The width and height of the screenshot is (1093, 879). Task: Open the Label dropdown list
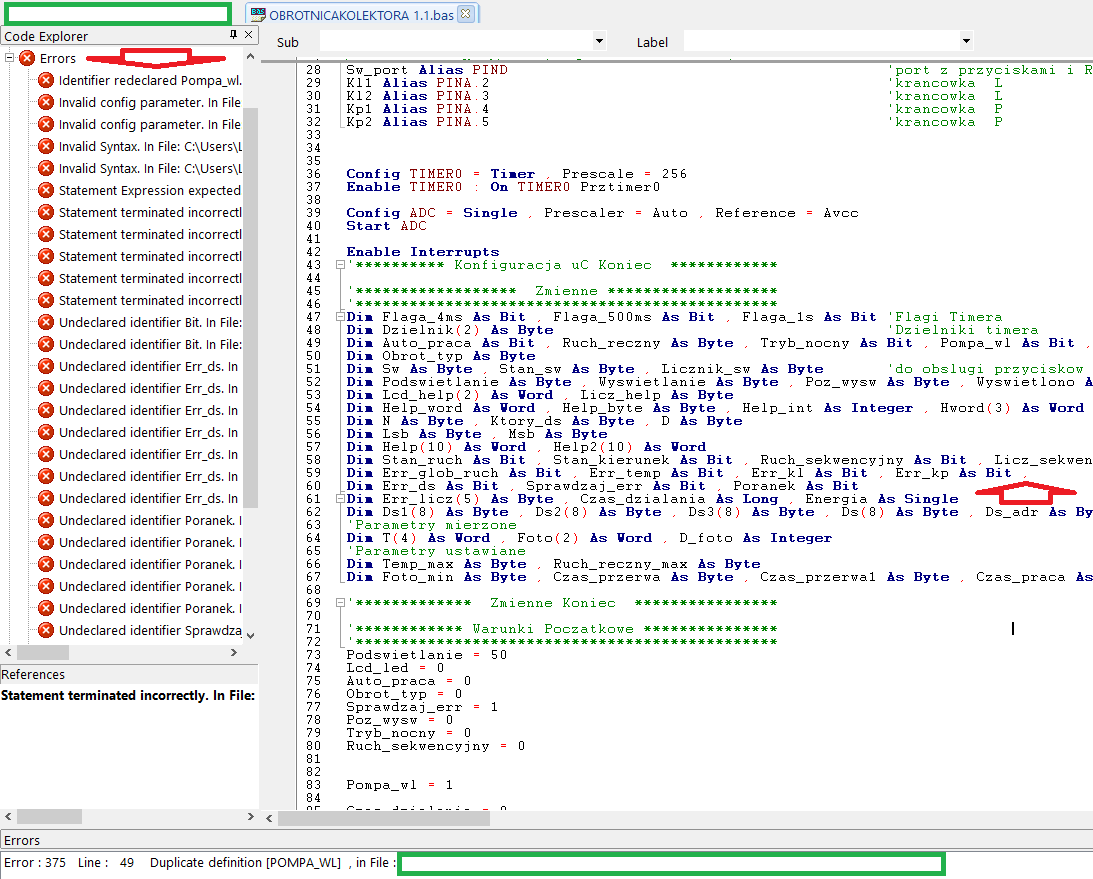(966, 42)
